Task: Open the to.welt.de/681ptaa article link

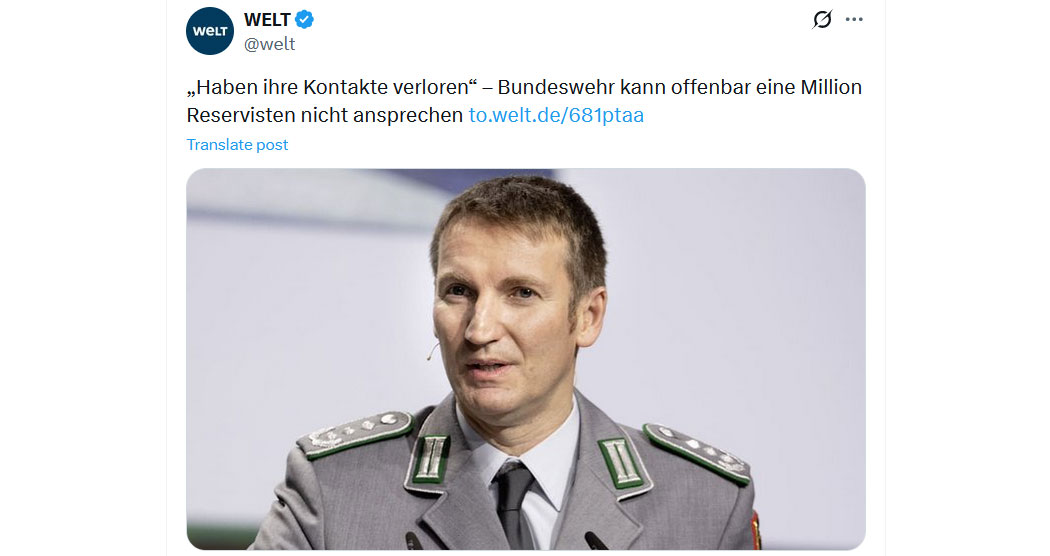Action: pyautogui.click(x=556, y=115)
